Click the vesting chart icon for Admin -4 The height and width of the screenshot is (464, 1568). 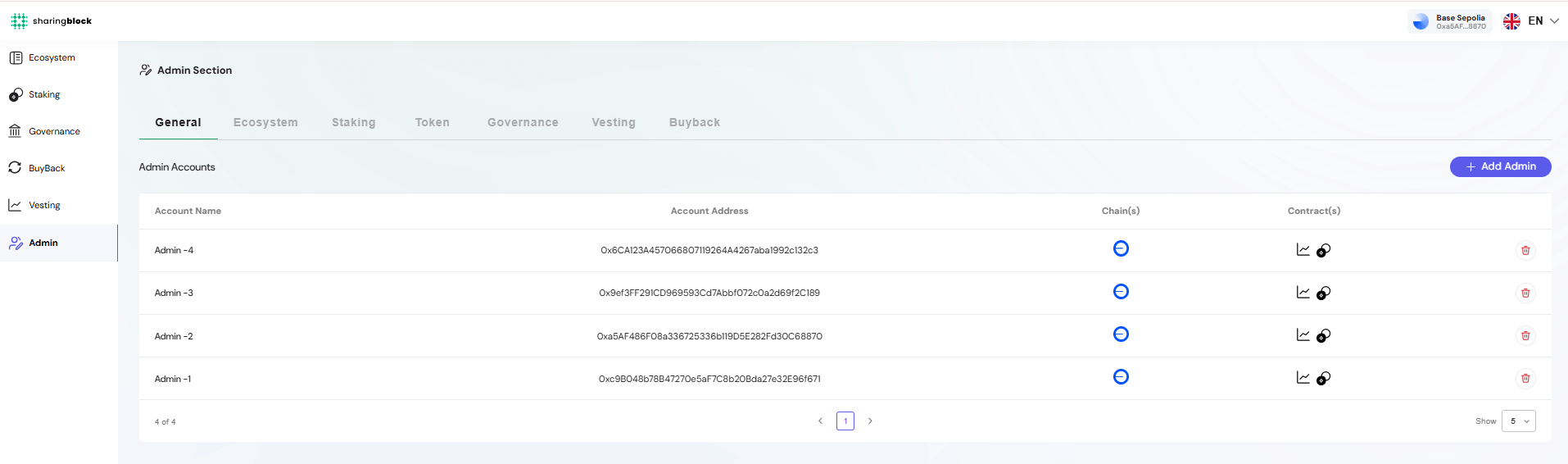(1303, 249)
